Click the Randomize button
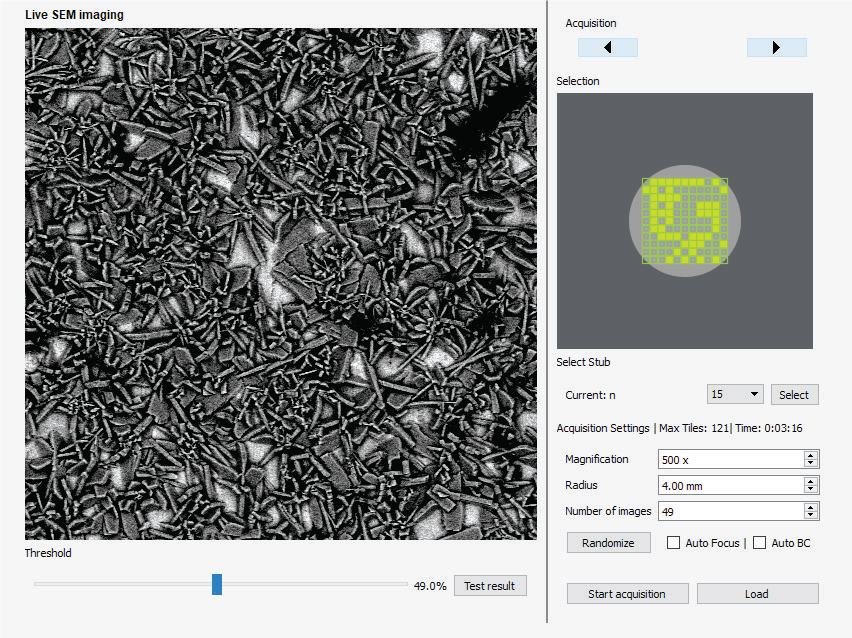 (x=608, y=542)
